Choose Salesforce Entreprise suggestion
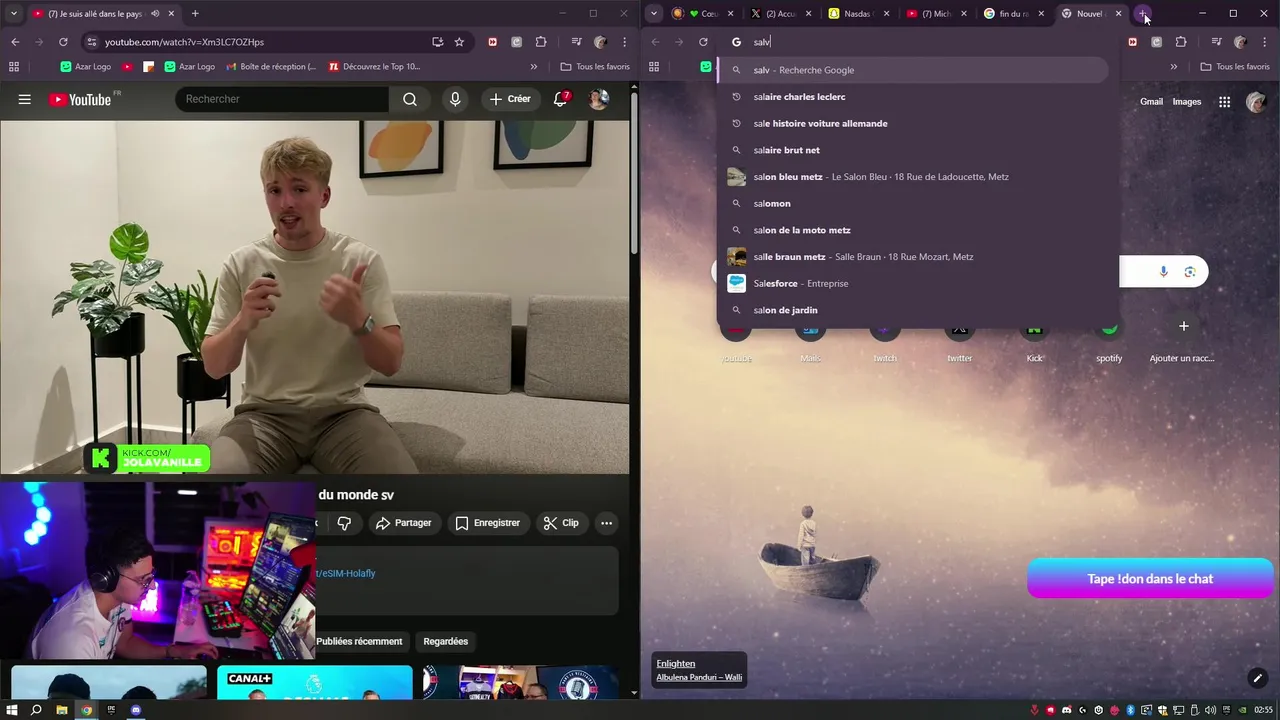The image size is (1280, 720). pos(913,283)
